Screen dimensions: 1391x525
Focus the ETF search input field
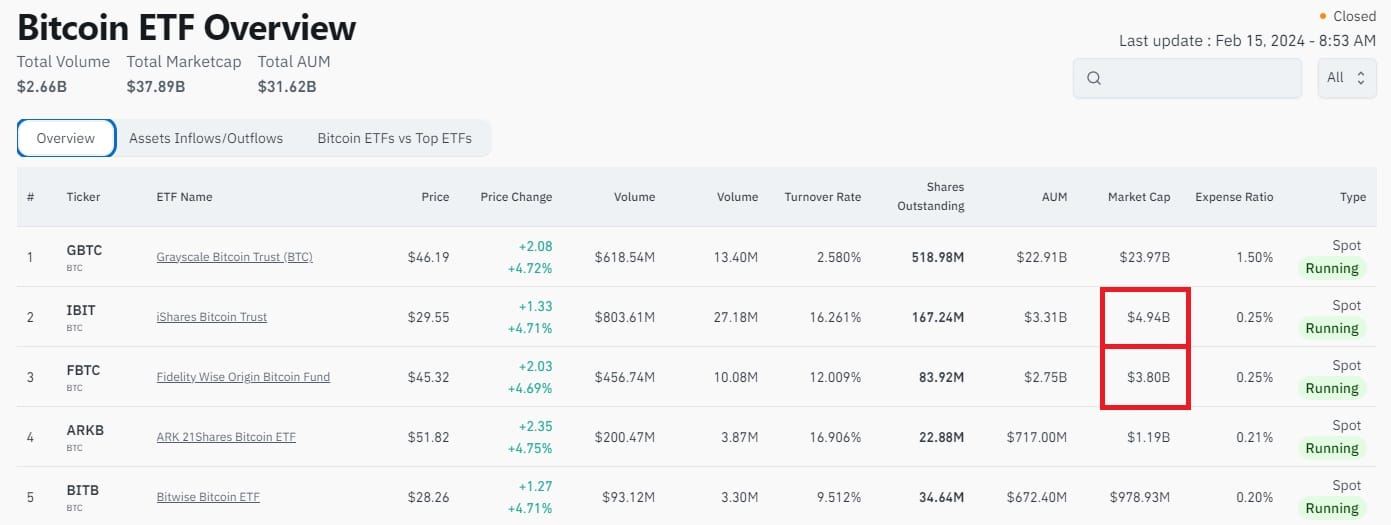[x=1188, y=78]
